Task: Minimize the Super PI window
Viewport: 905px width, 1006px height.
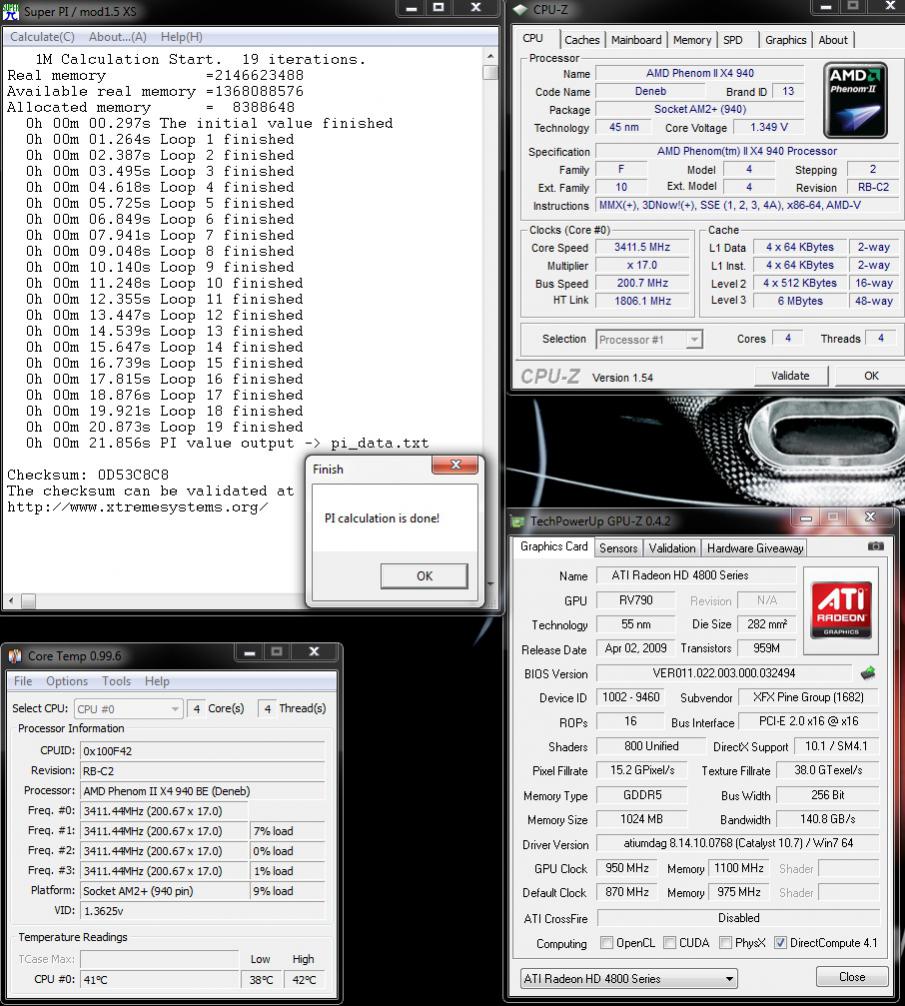Action: [x=411, y=8]
